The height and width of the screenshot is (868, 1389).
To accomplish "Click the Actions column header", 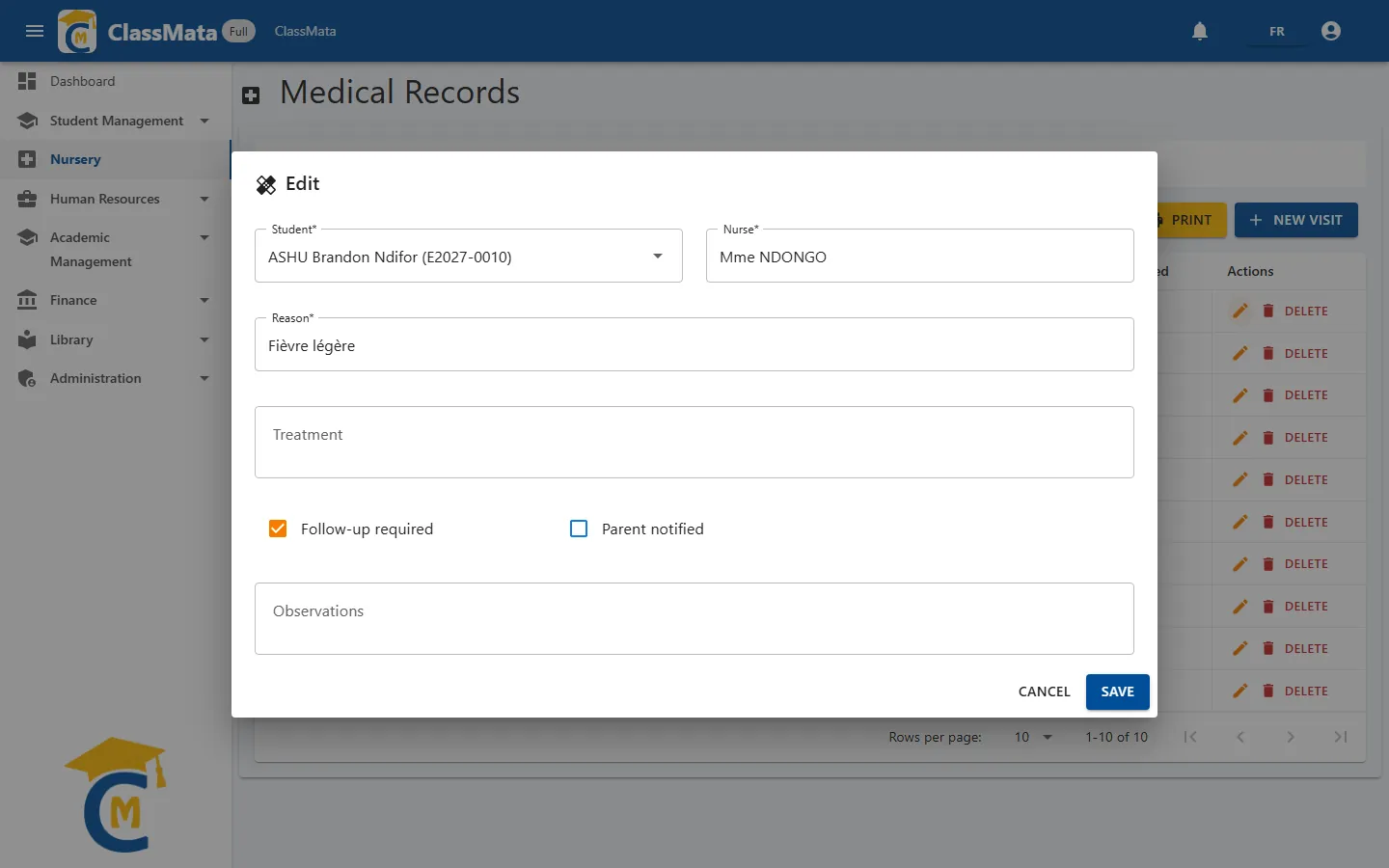I will tap(1250, 271).
